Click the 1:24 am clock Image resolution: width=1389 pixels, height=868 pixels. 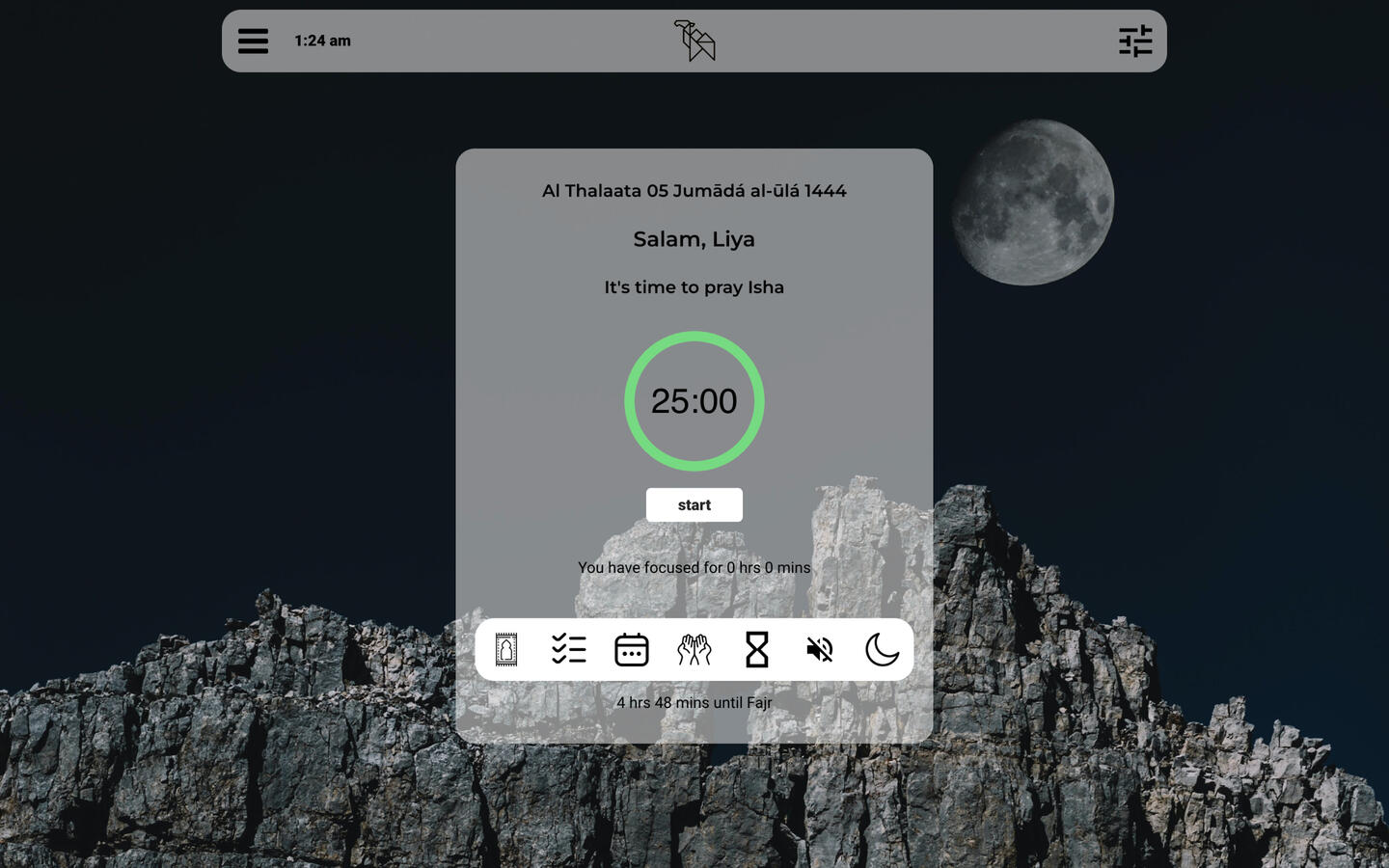click(322, 41)
